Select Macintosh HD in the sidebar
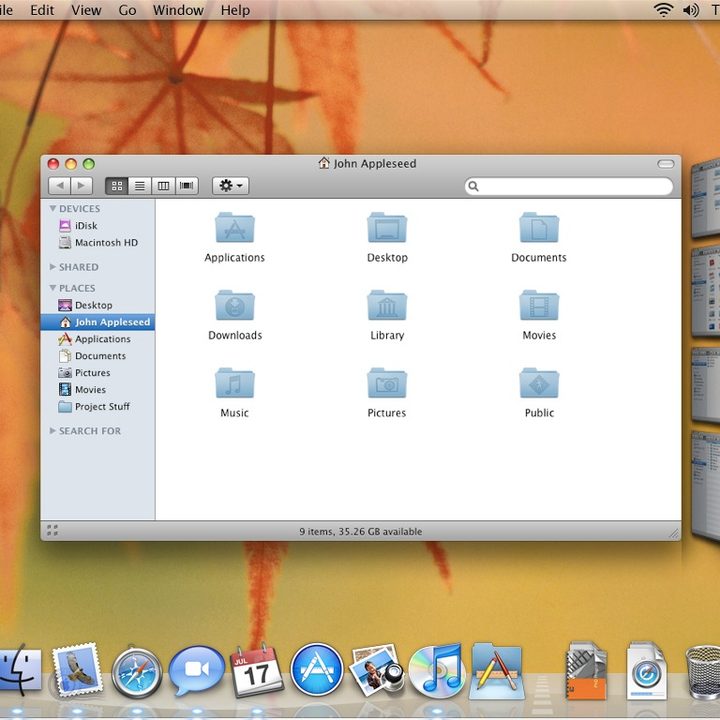 point(98,242)
